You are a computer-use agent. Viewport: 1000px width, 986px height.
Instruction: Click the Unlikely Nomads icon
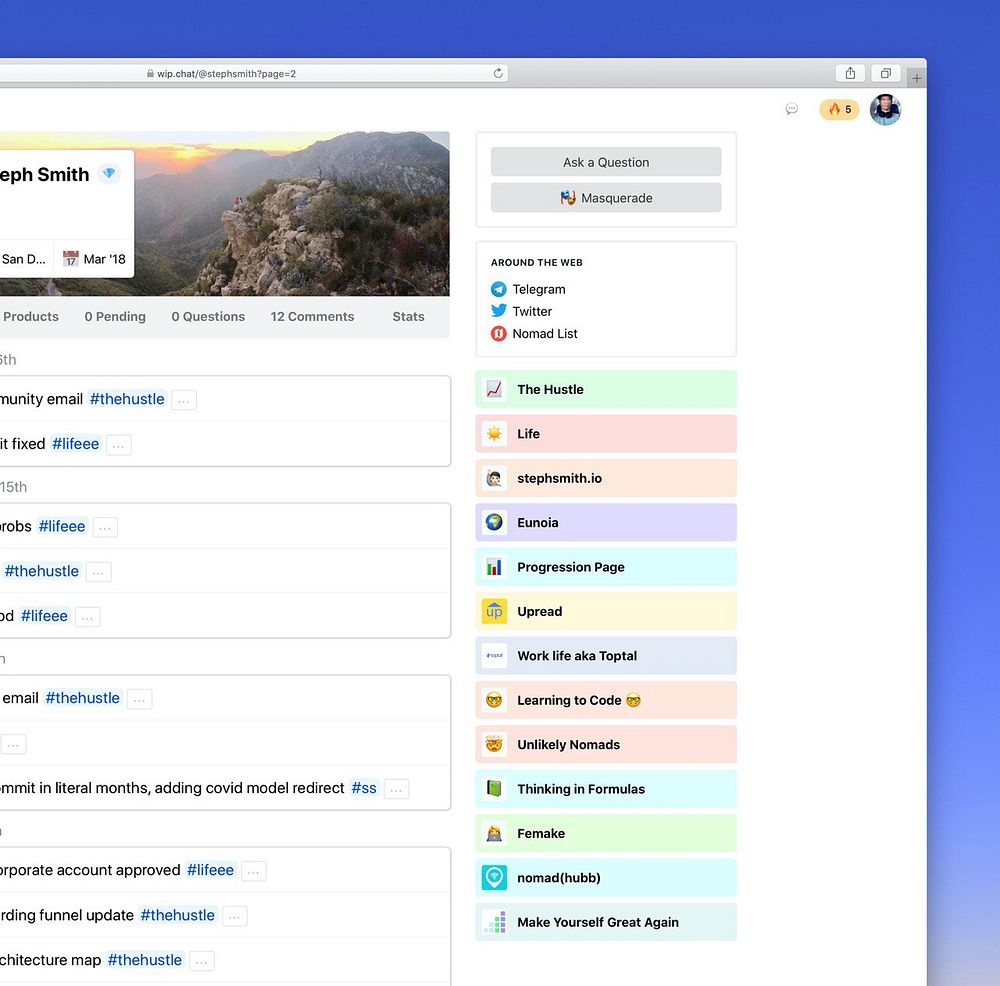[x=494, y=744]
